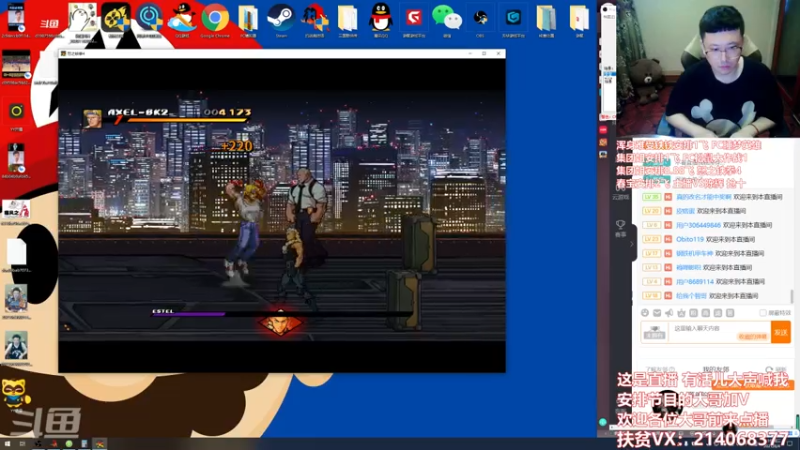Open the trophy events icon in sidebar
This screenshot has width=800, height=450.
pos(620,224)
